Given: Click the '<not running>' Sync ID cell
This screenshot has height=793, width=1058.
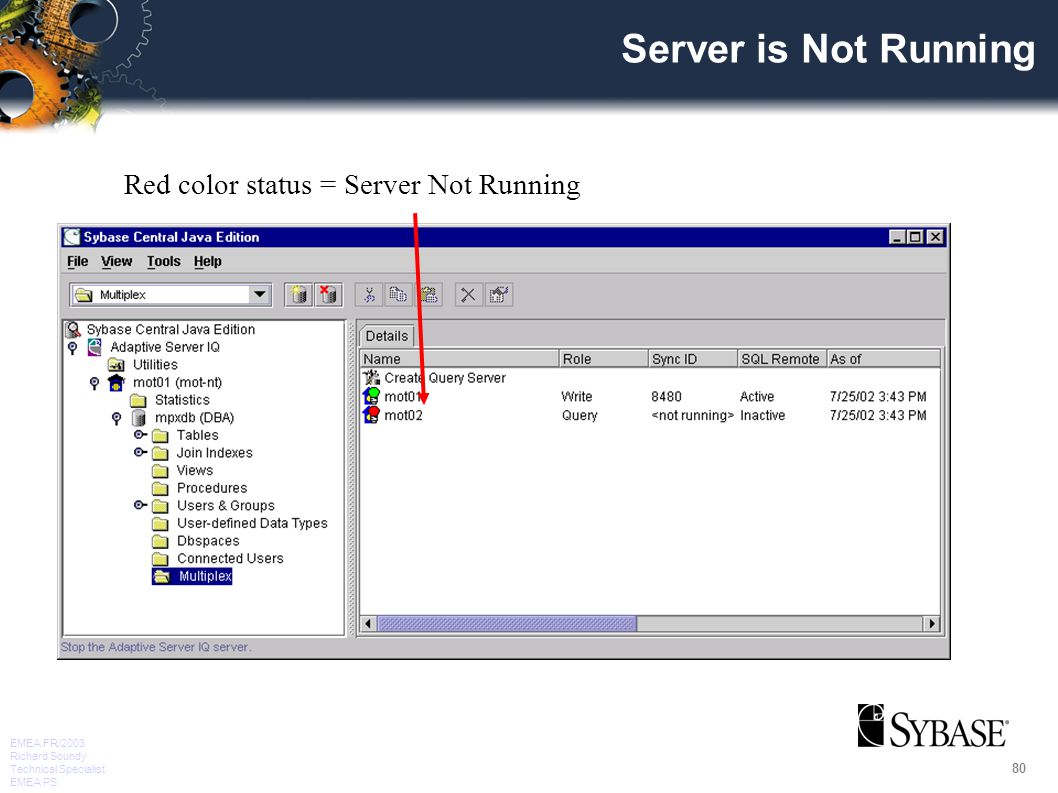Looking at the screenshot, I should (x=692, y=415).
